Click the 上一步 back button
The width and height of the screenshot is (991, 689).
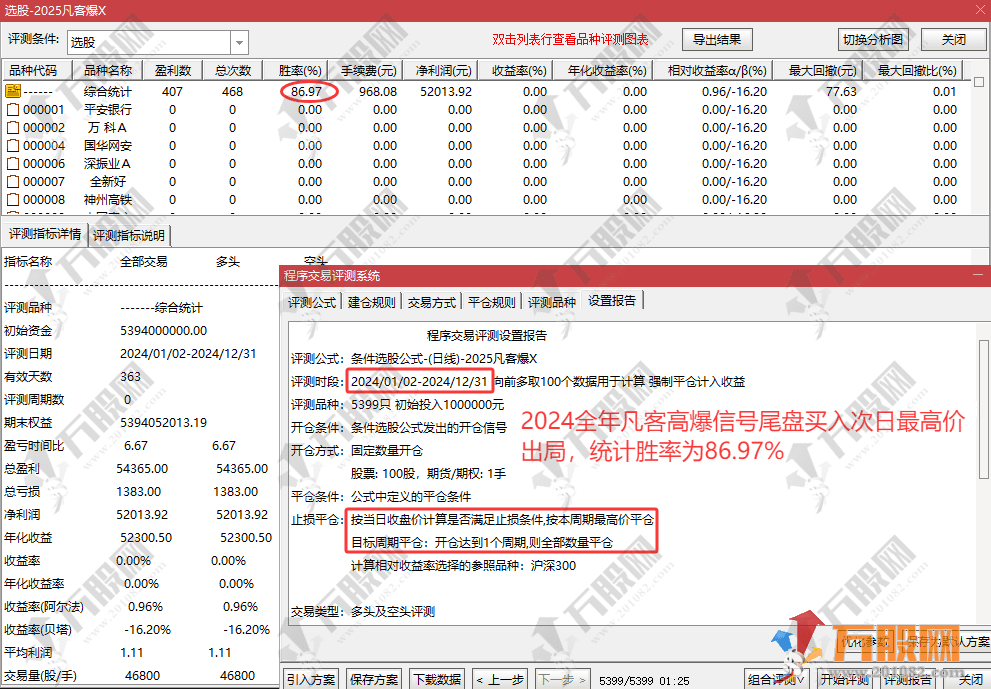click(499, 679)
